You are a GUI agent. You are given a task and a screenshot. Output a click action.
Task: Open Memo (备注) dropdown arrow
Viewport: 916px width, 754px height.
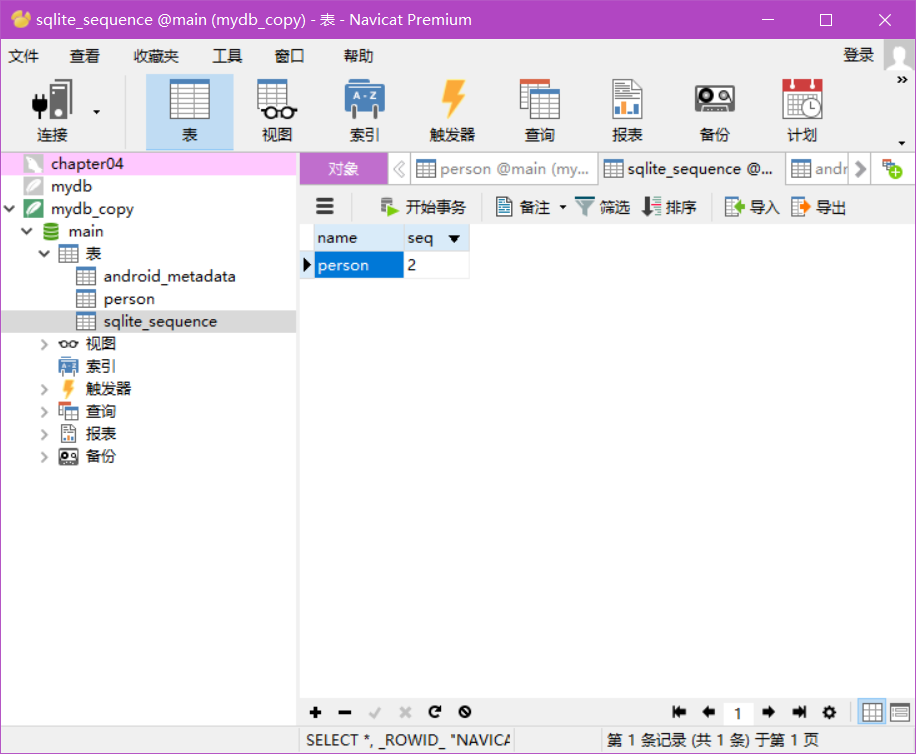(563, 207)
